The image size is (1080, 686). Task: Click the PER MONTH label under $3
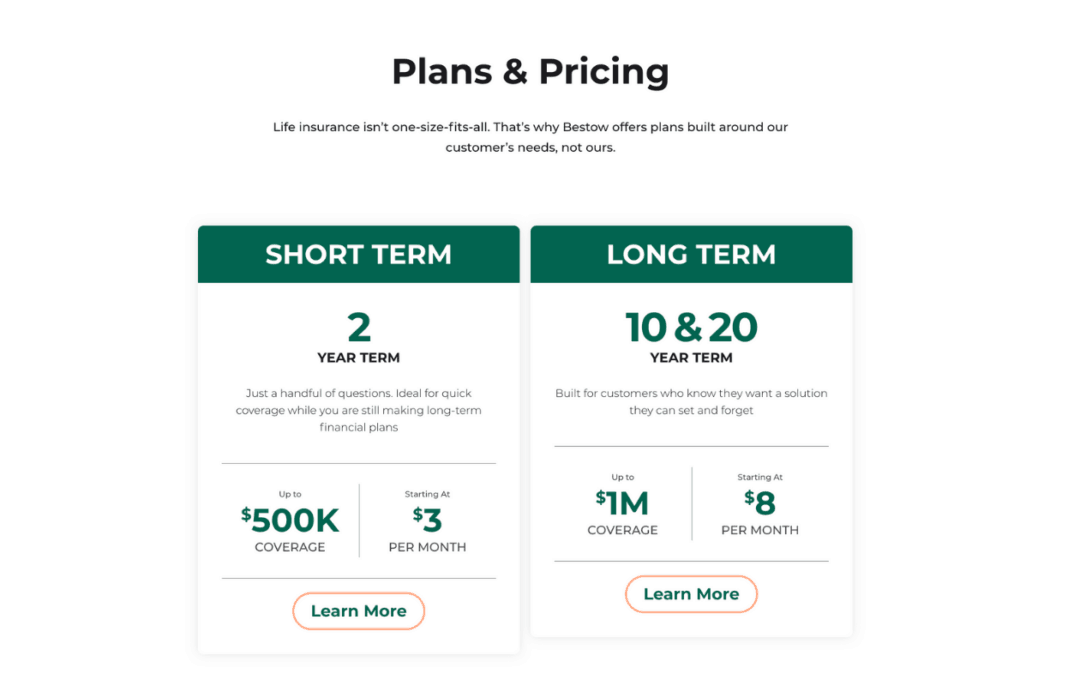pyautogui.click(x=428, y=546)
